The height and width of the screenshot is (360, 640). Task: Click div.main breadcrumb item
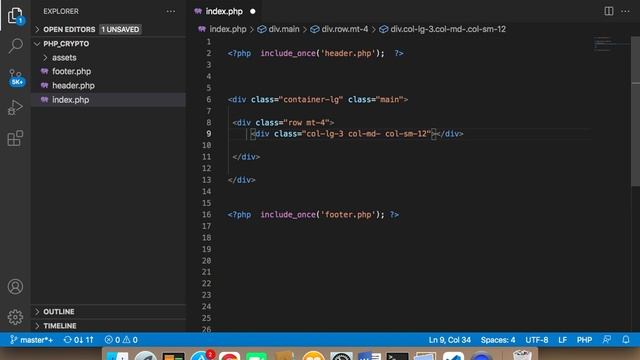284,29
